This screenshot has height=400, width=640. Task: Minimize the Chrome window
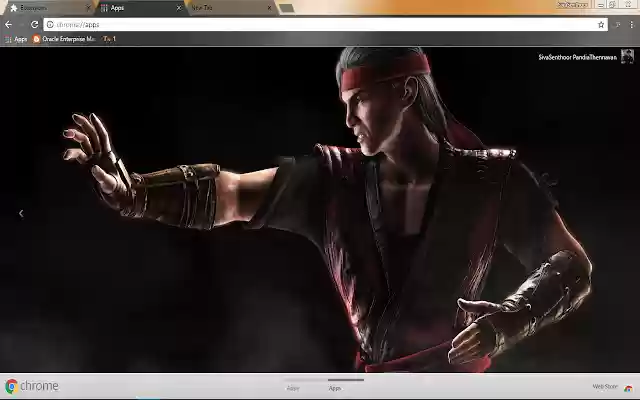tap(601, 5)
